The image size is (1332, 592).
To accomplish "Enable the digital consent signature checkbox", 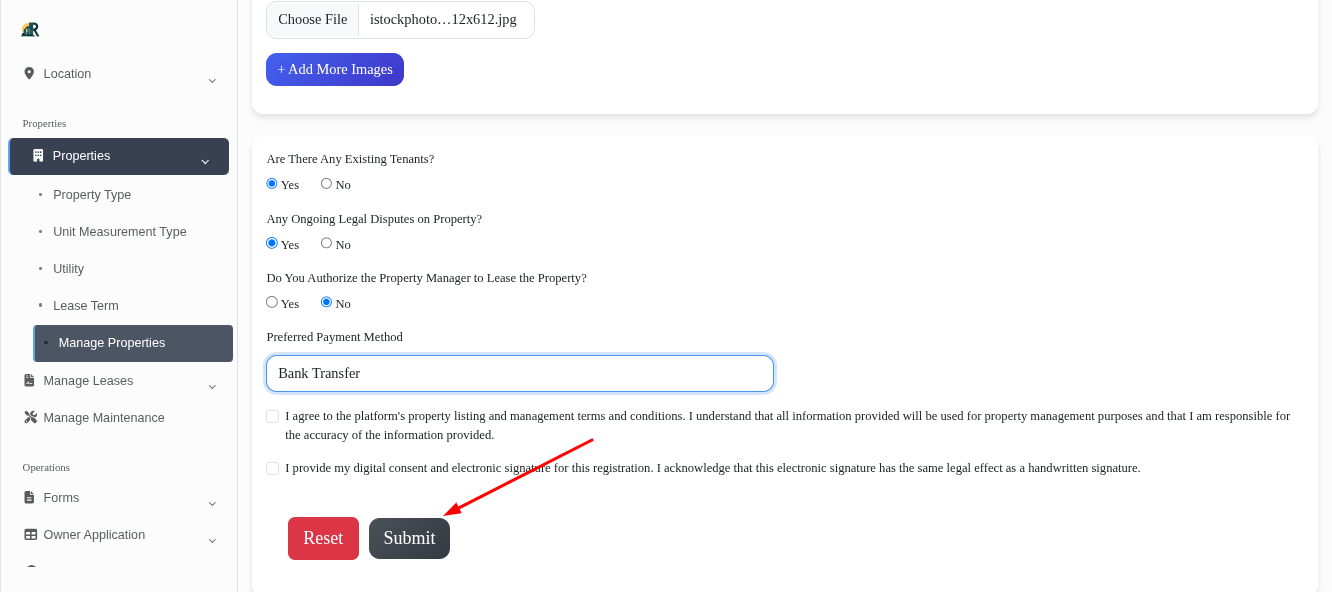I will point(272,468).
